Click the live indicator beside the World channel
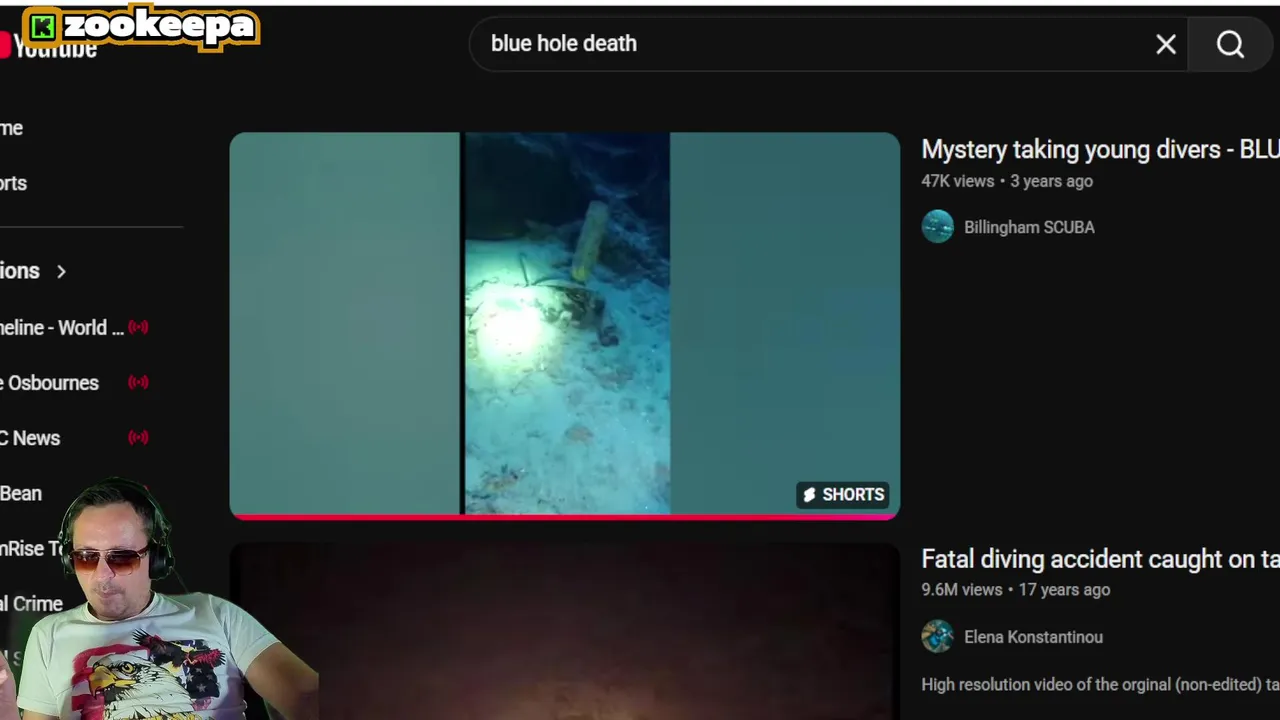The image size is (1280, 720). (138, 327)
